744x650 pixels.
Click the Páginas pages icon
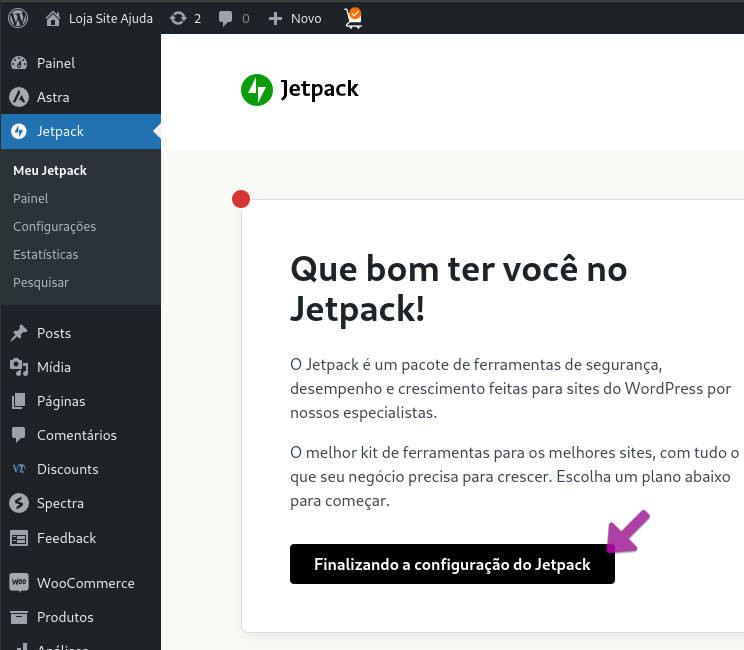coord(19,401)
